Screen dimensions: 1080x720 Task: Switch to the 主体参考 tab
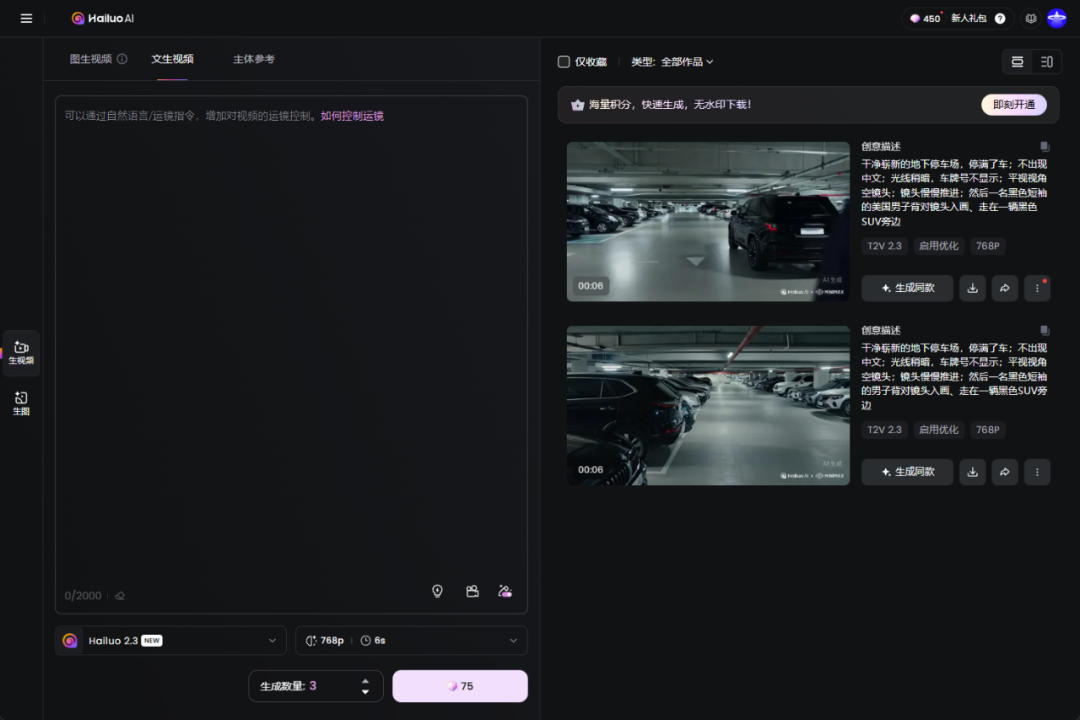click(x=254, y=59)
